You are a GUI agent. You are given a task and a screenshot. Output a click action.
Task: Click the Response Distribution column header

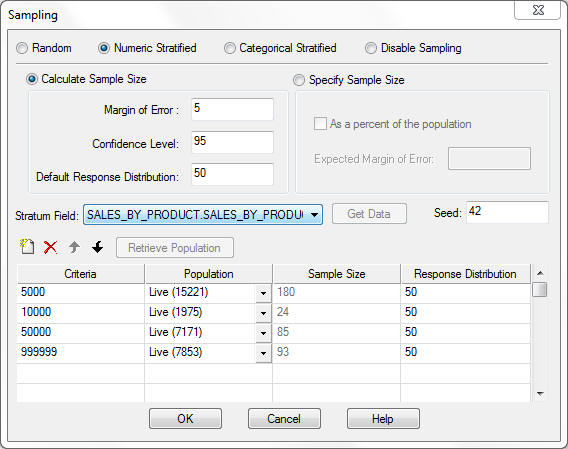tap(465, 274)
